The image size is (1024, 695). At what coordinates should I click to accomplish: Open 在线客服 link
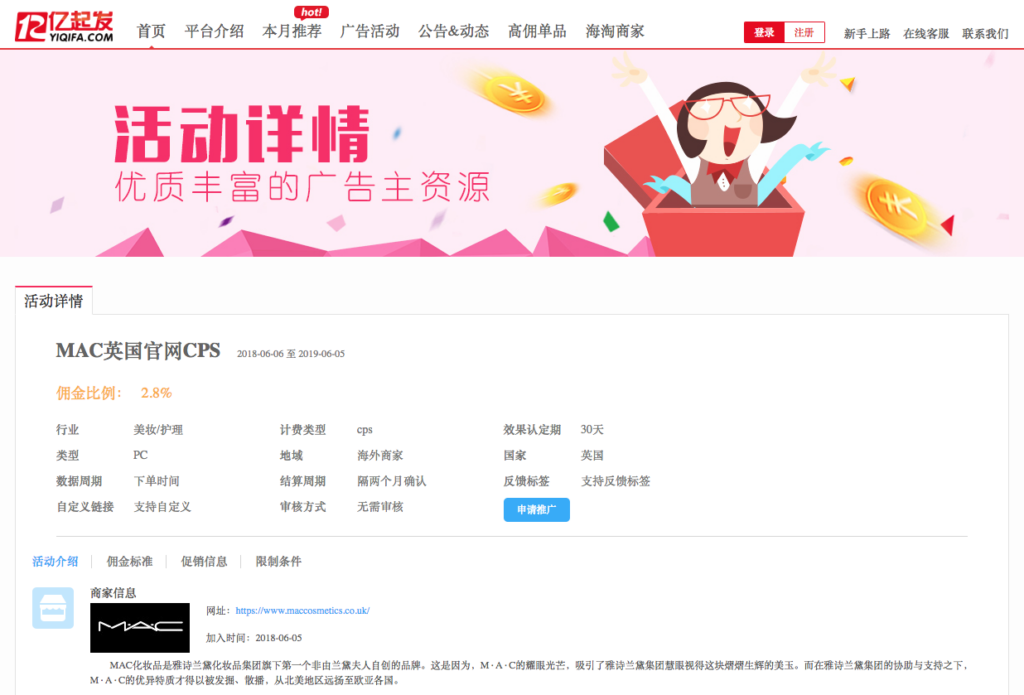926,33
